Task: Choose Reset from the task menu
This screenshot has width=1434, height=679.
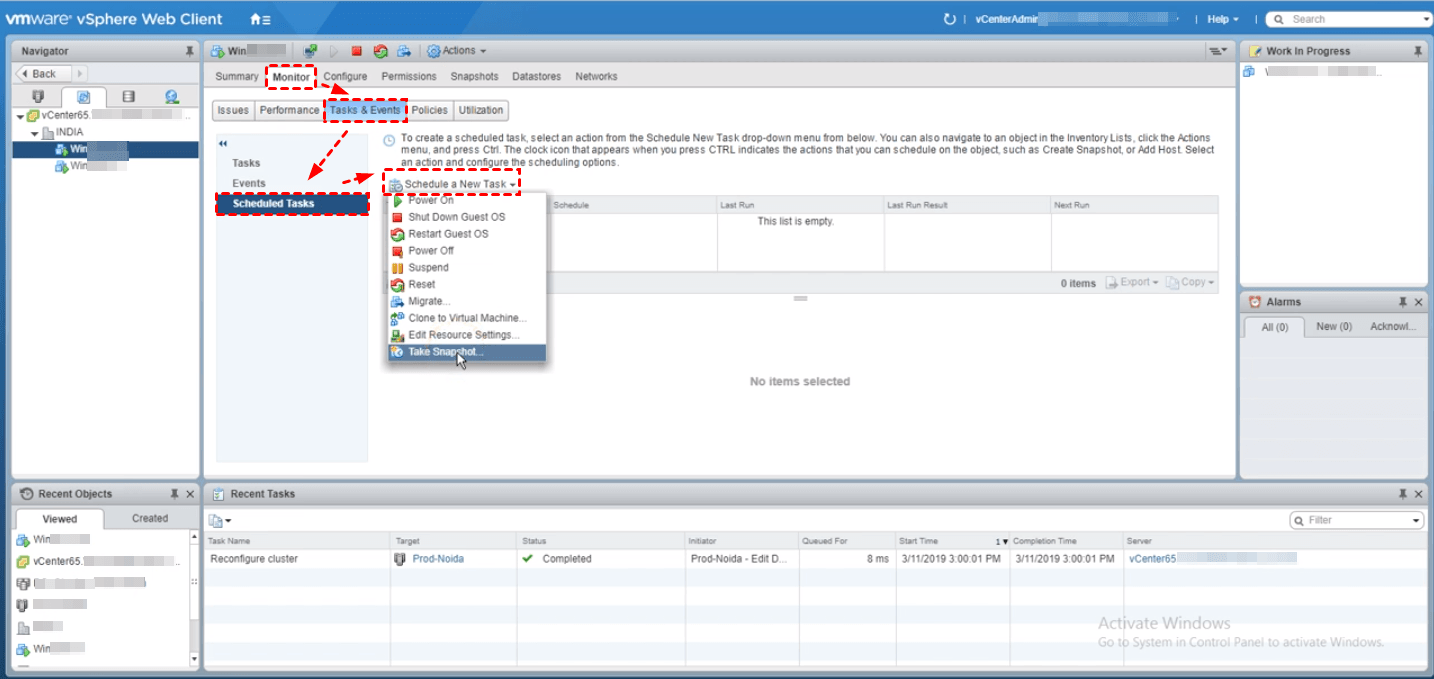Action: tap(466, 284)
